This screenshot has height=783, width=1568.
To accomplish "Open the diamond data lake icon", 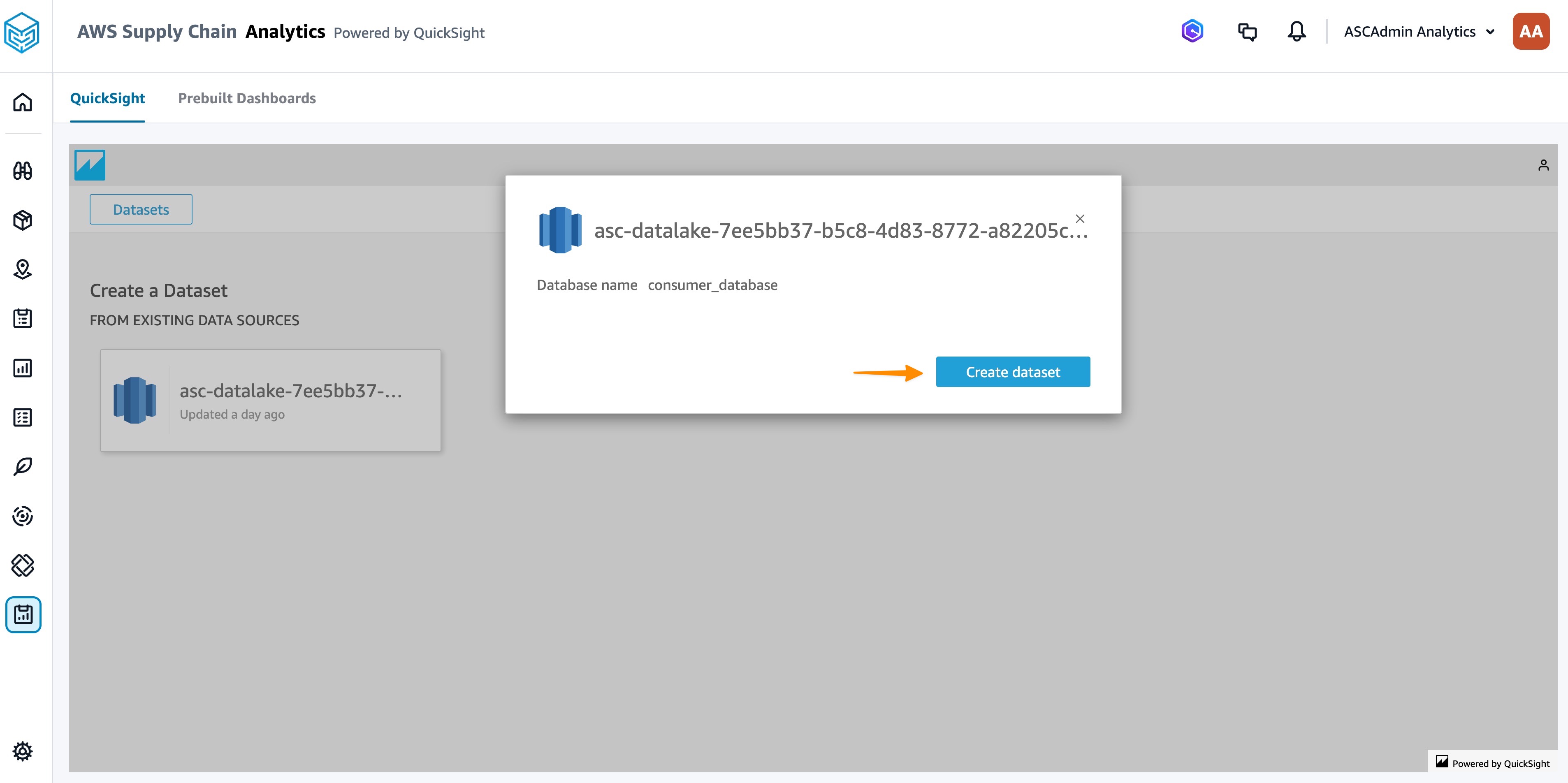I will [23, 565].
